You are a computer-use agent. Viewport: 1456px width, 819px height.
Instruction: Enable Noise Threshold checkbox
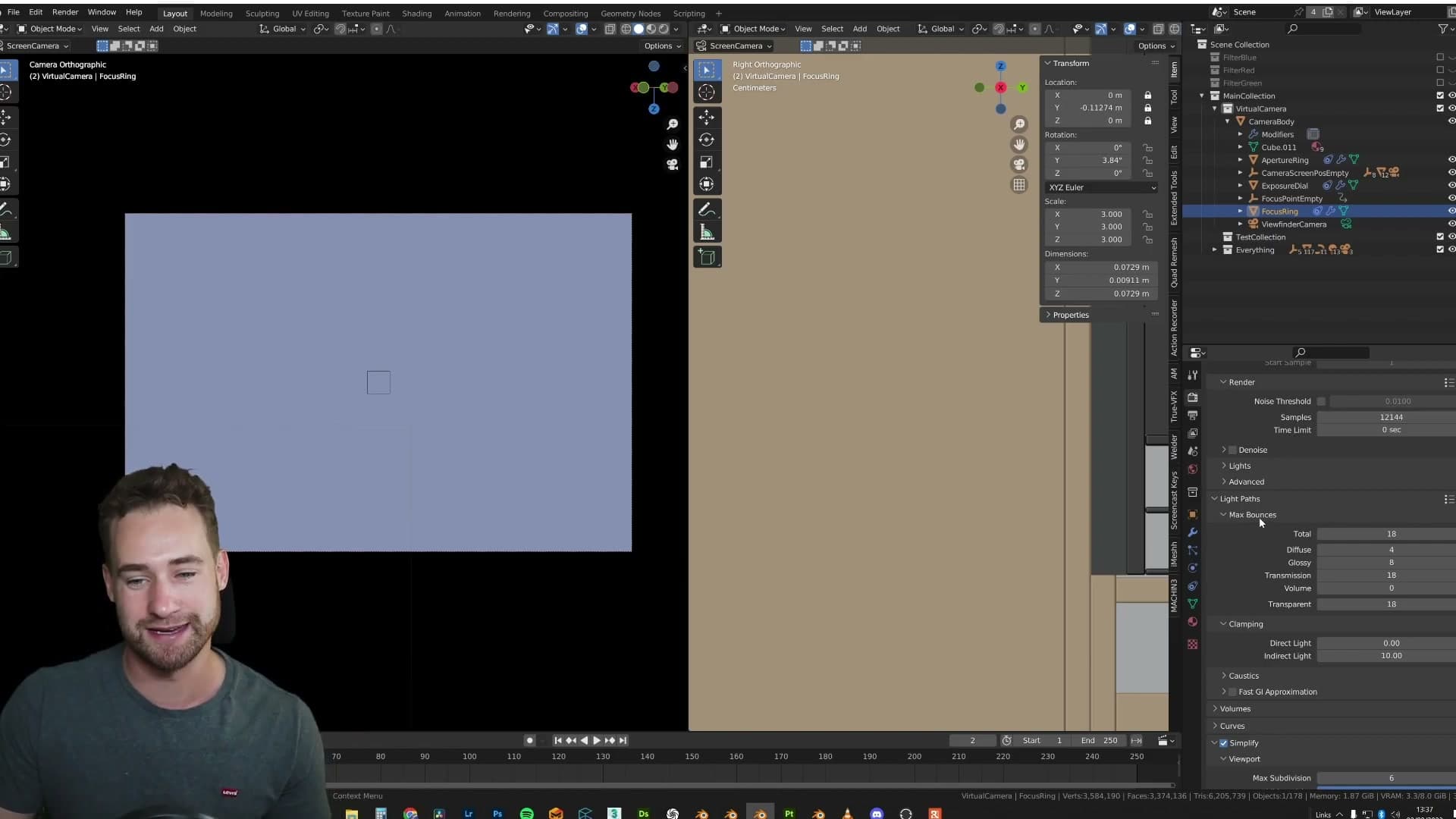coord(1321,401)
